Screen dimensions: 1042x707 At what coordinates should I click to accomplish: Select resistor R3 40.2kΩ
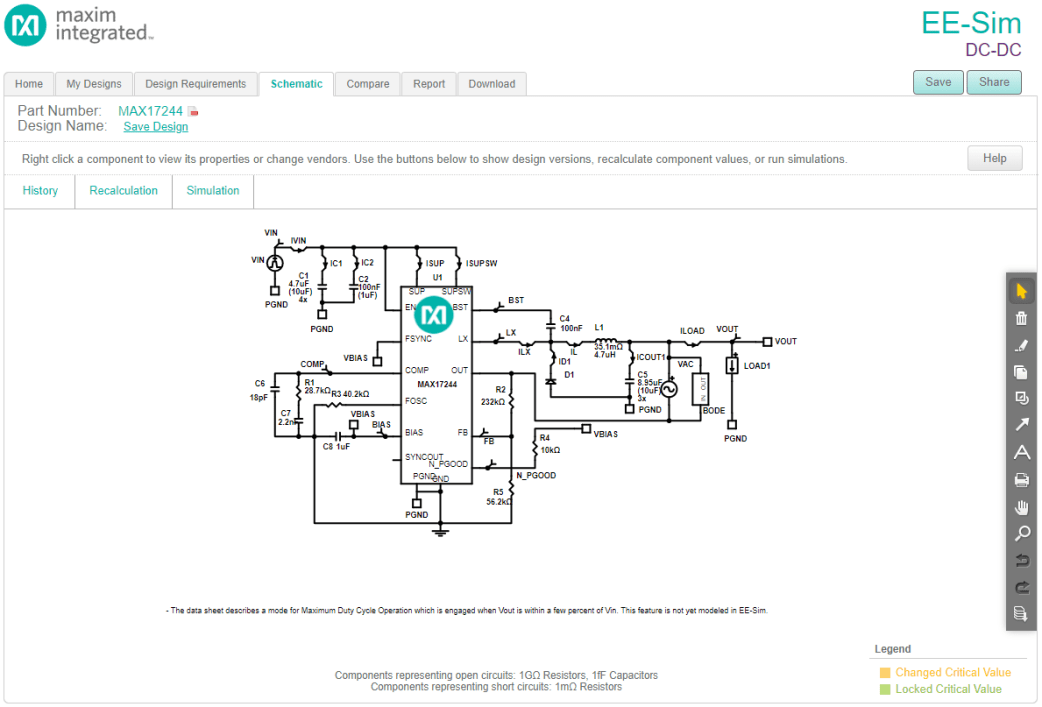click(335, 404)
